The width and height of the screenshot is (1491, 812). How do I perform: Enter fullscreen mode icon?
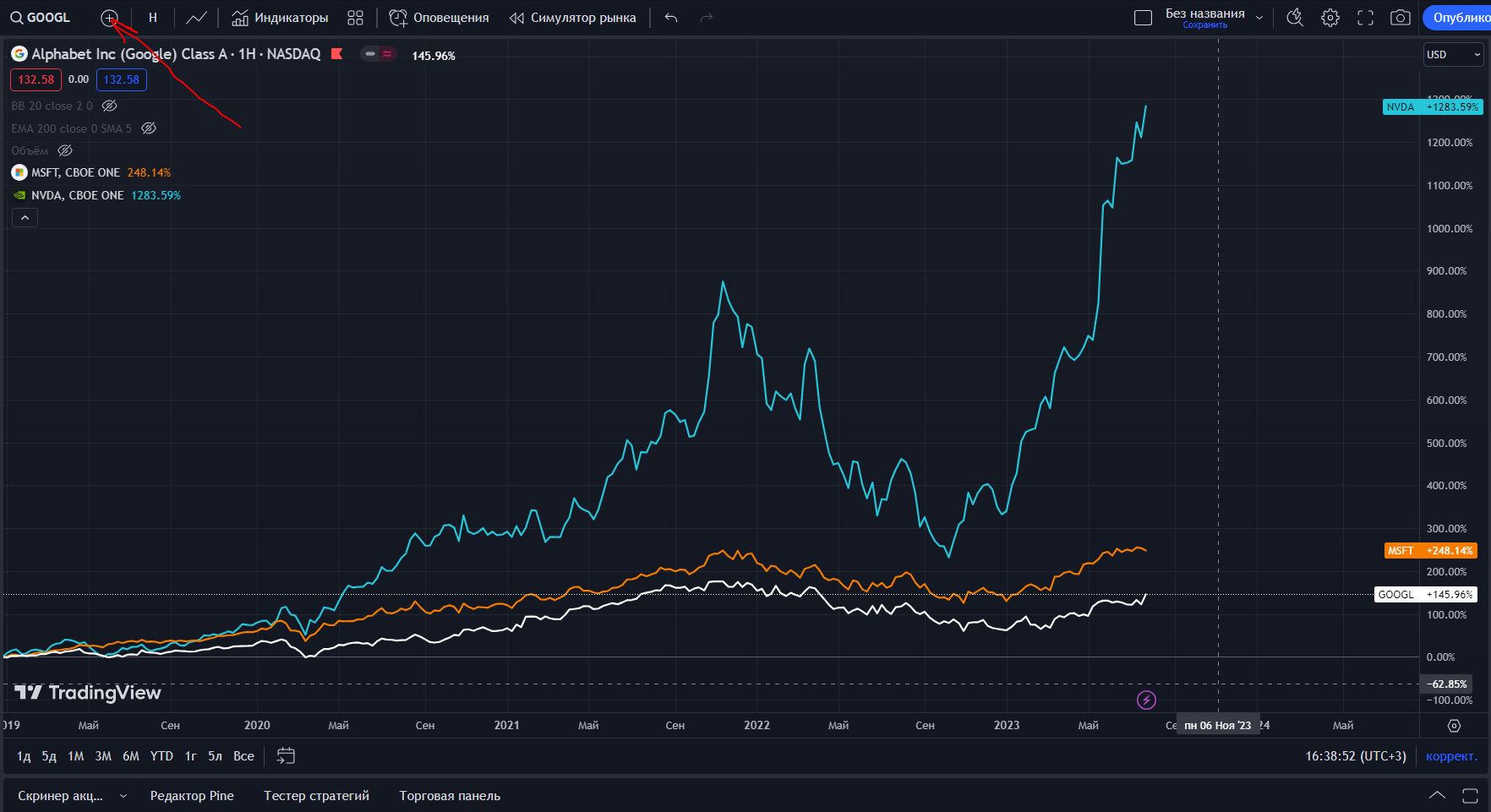click(x=1365, y=18)
